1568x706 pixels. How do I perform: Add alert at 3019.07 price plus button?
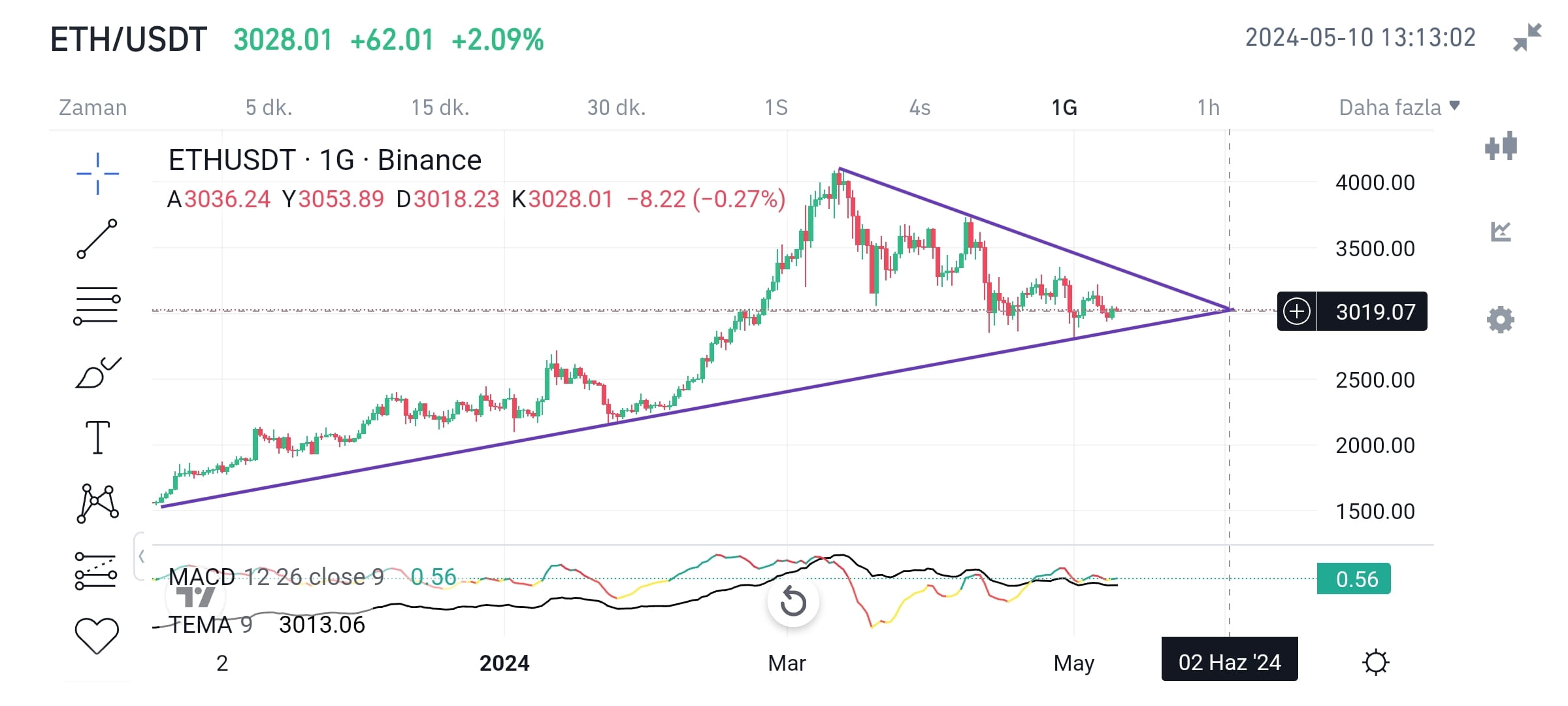pyautogui.click(x=1296, y=311)
